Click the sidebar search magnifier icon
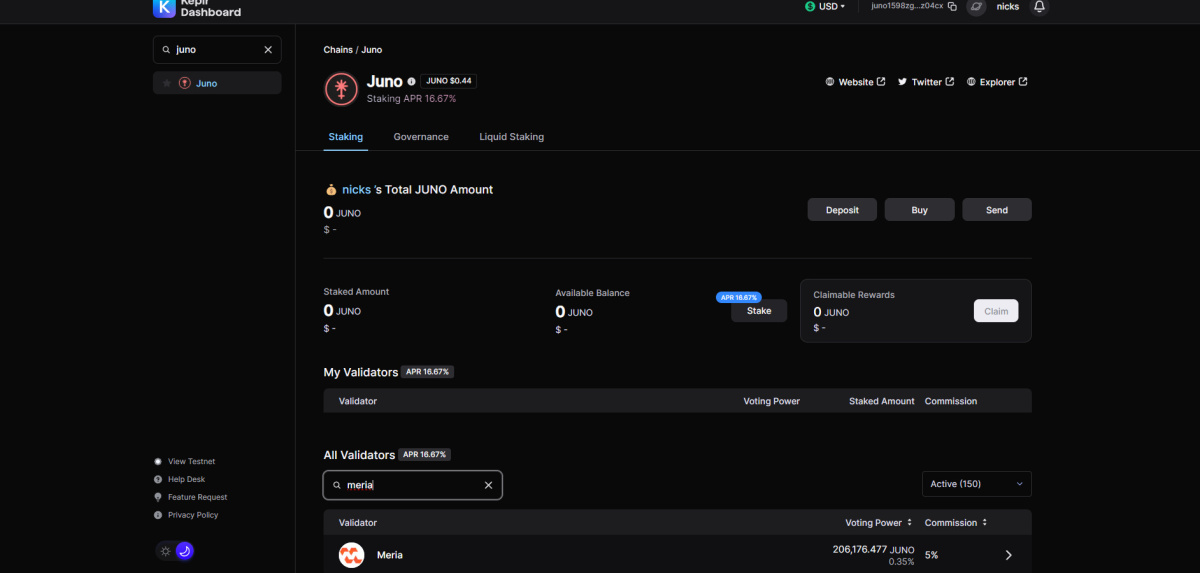This screenshot has width=1200, height=573. pos(165,49)
